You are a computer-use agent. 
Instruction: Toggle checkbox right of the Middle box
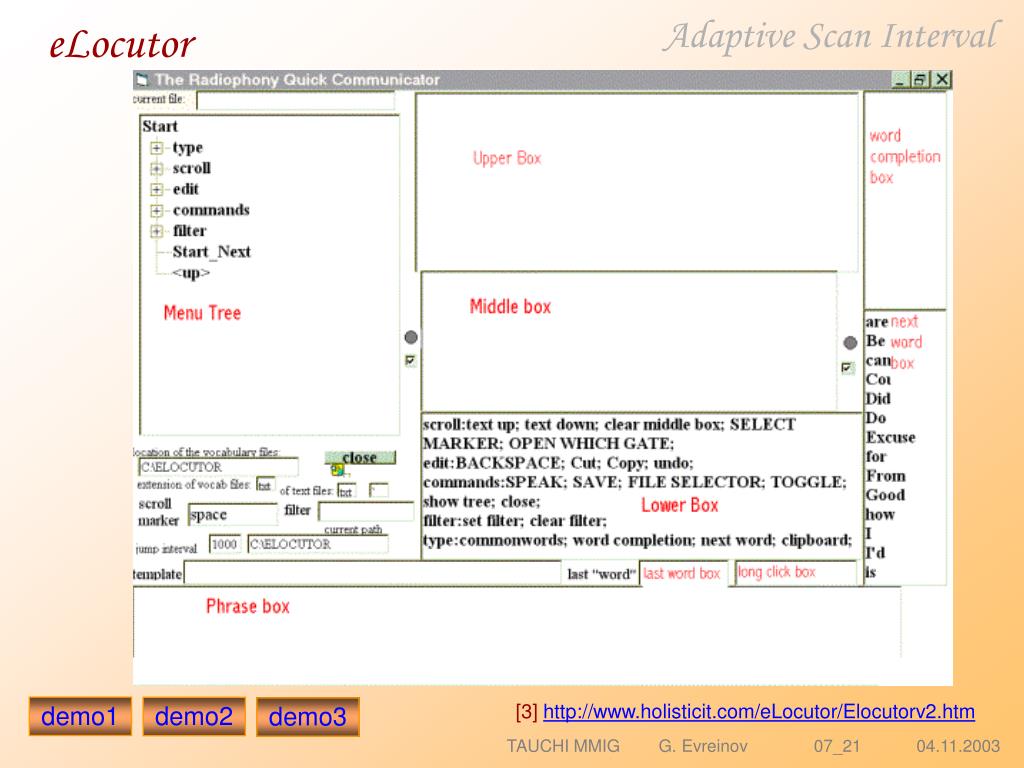pos(847,368)
